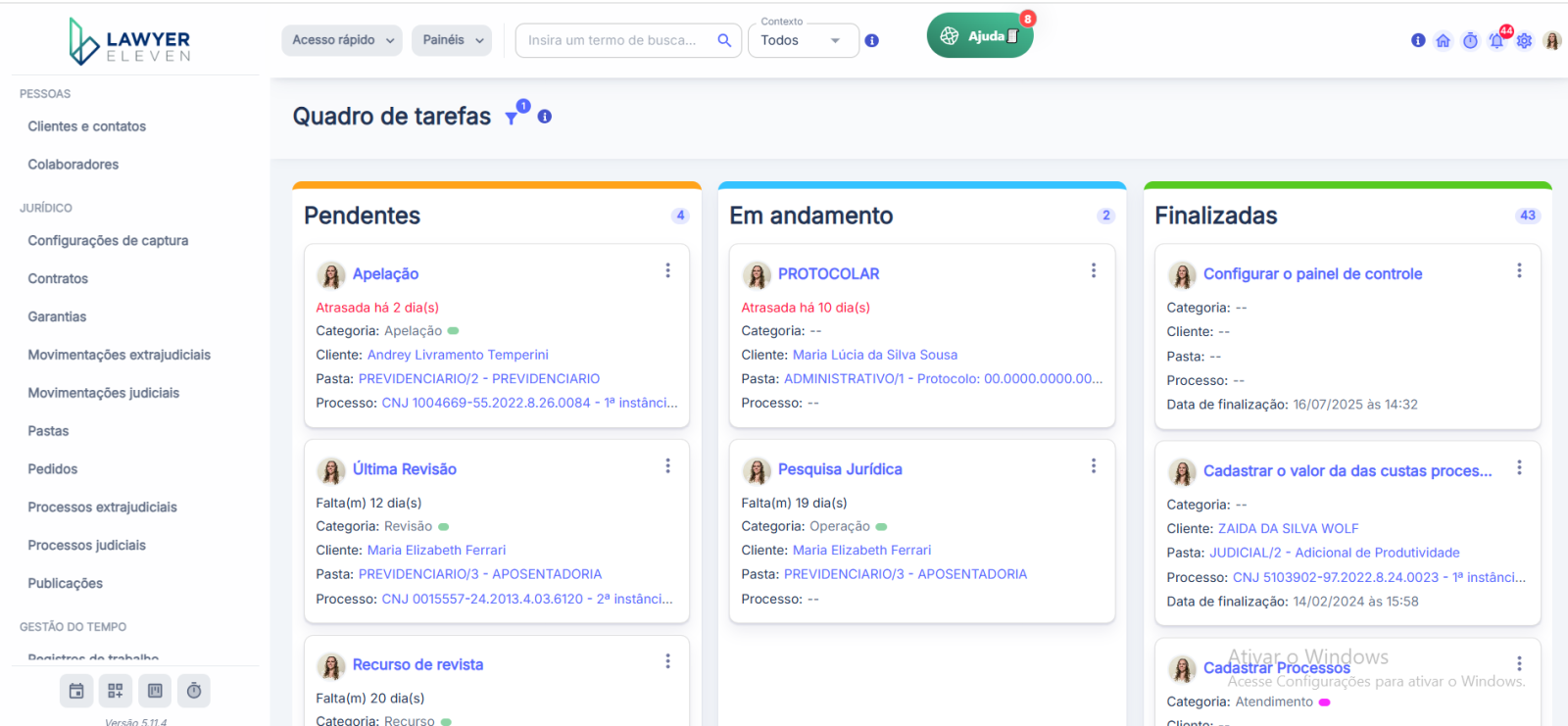1568x726 pixels.
Task: Open options menu of Recurso de revista card
Action: pyautogui.click(x=668, y=661)
